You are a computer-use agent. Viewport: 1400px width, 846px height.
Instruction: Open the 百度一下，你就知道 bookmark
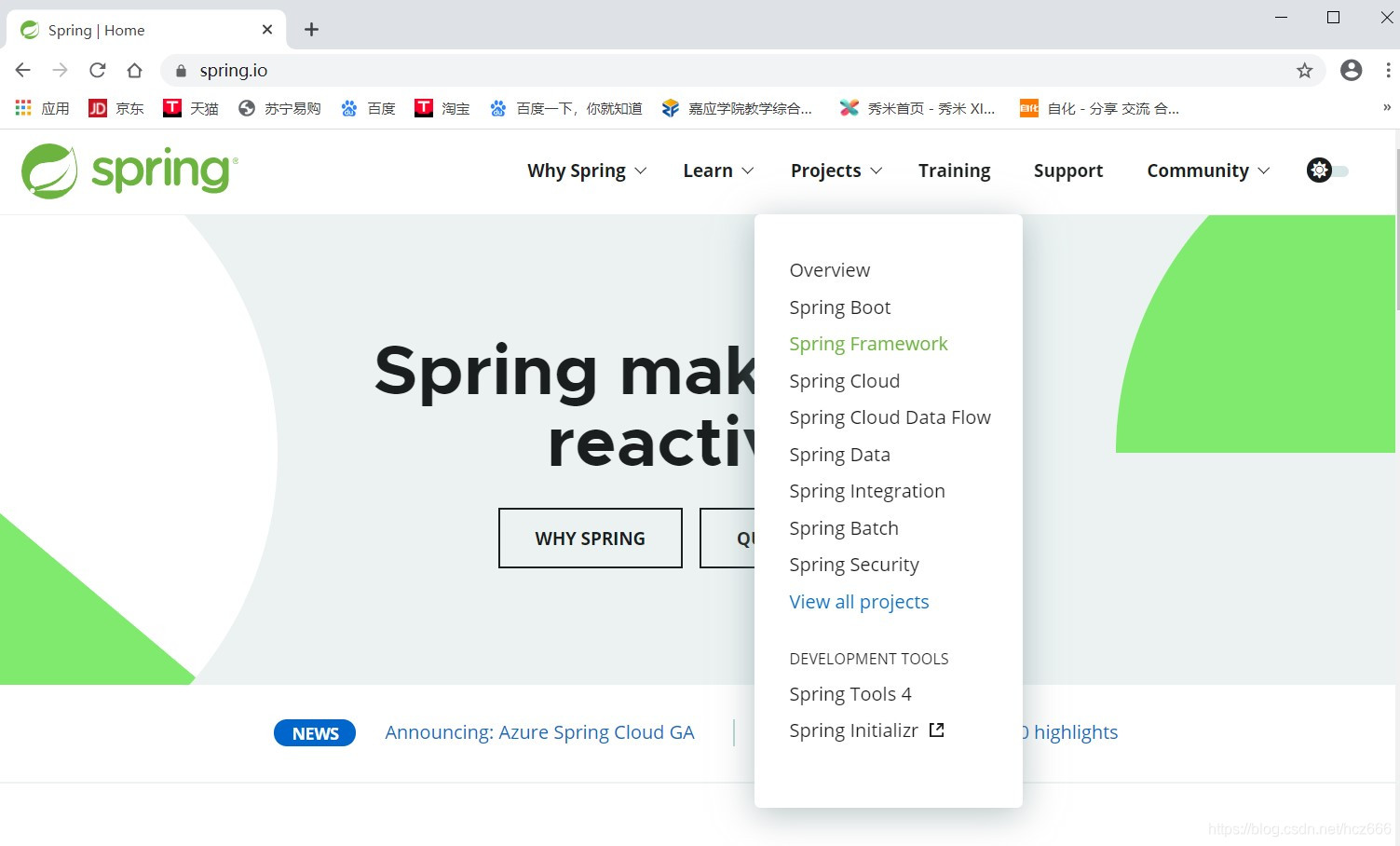click(x=566, y=108)
